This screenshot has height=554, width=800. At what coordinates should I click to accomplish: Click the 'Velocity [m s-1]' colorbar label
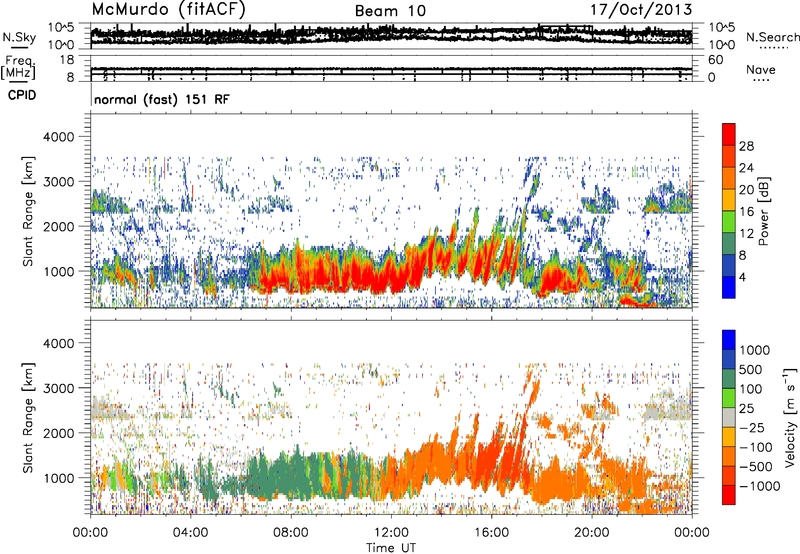tap(790, 417)
